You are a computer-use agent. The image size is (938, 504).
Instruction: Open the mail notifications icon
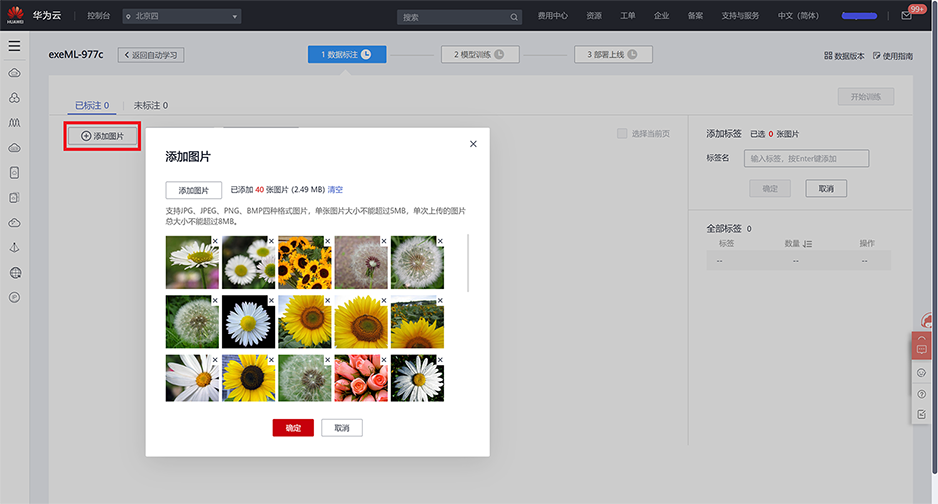click(907, 16)
